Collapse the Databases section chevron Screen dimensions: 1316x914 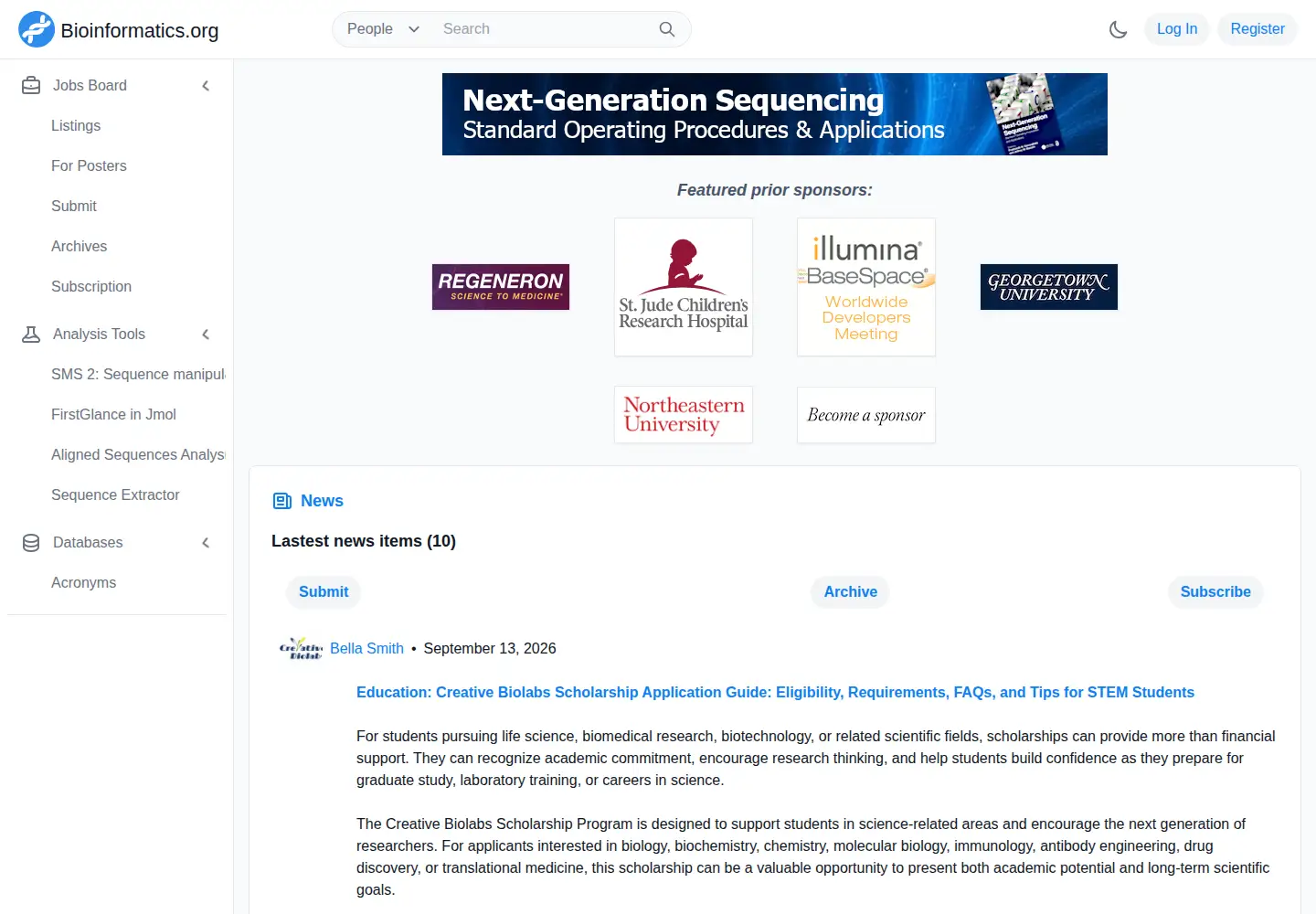pos(206,543)
